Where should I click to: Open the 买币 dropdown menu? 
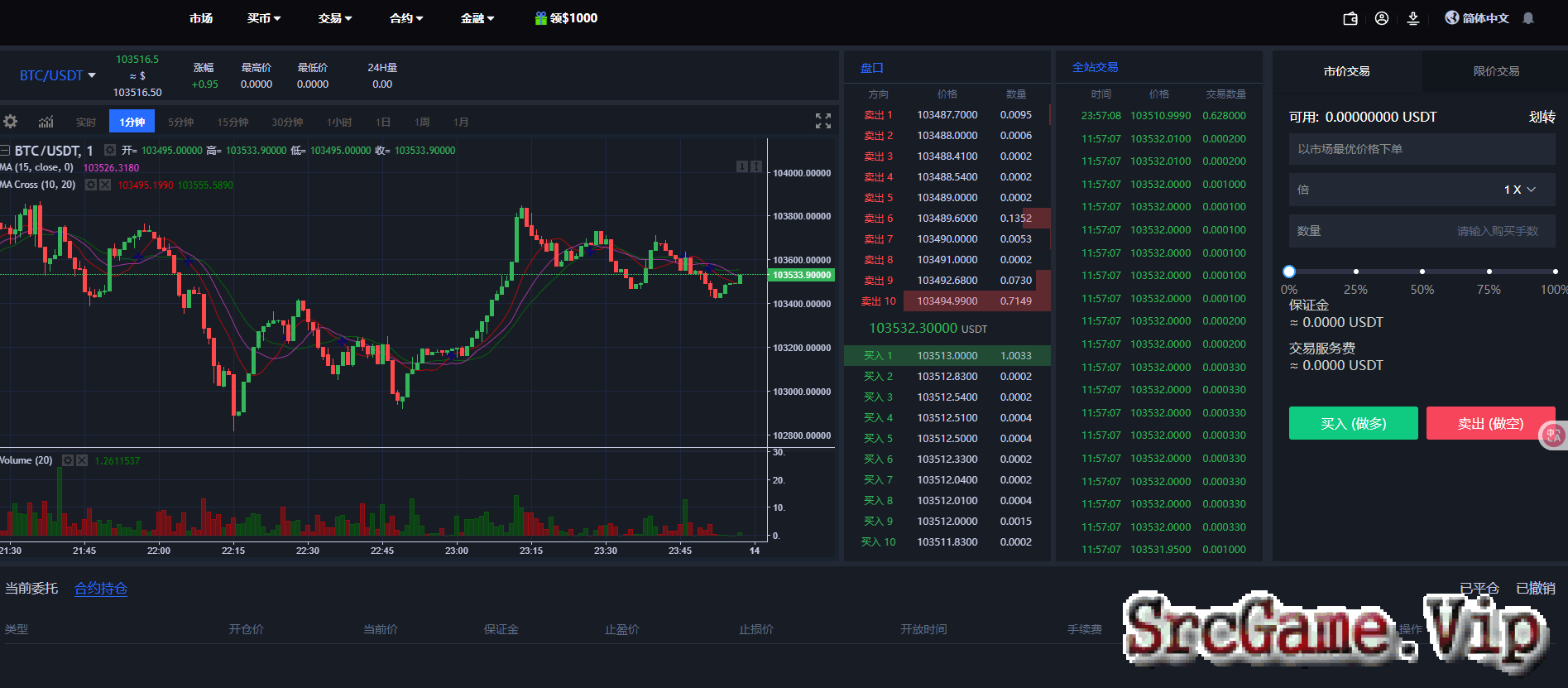[x=264, y=18]
